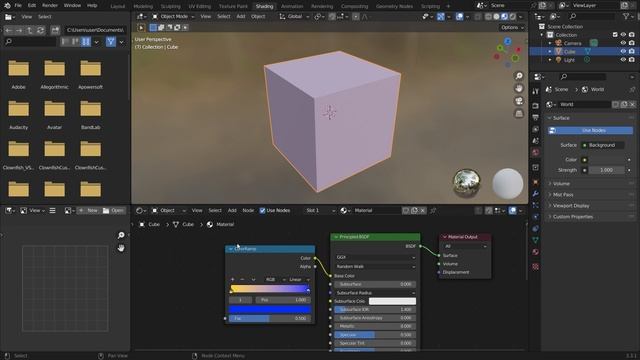Click the file browser forward arrow
This screenshot has height=360, width=640.
[x=19, y=30]
